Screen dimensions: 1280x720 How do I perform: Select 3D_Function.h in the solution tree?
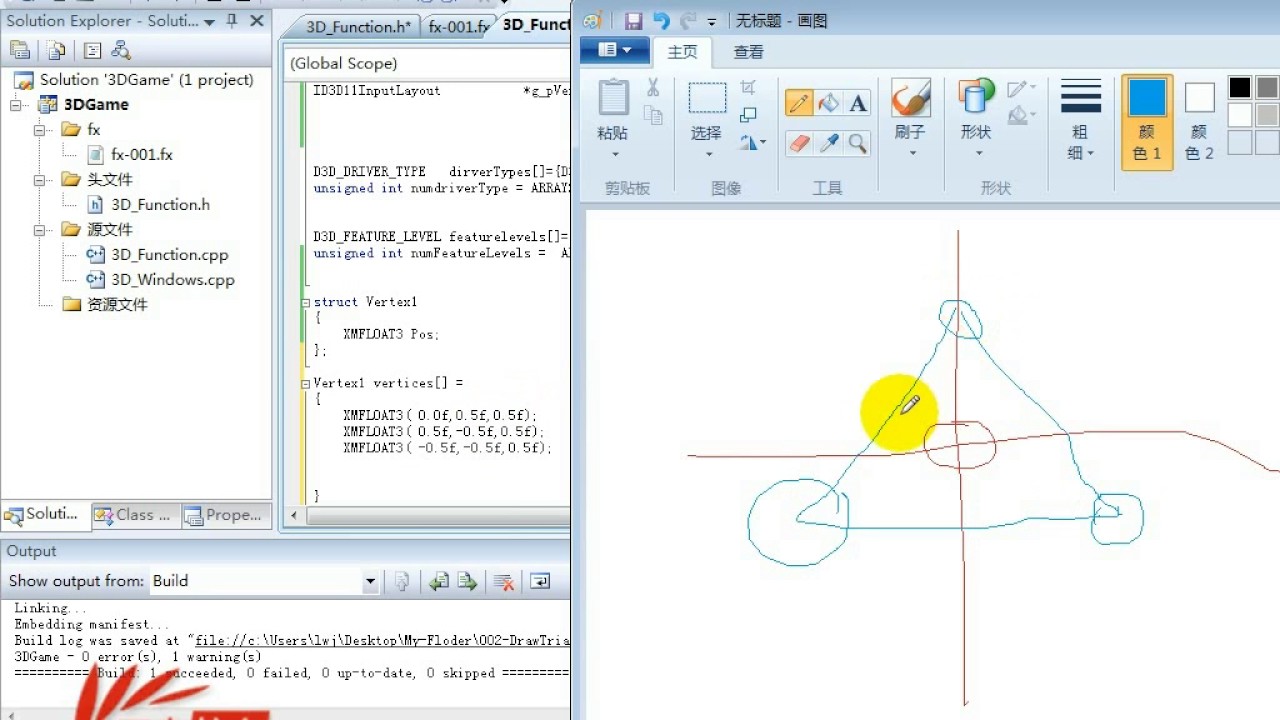coord(160,204)
